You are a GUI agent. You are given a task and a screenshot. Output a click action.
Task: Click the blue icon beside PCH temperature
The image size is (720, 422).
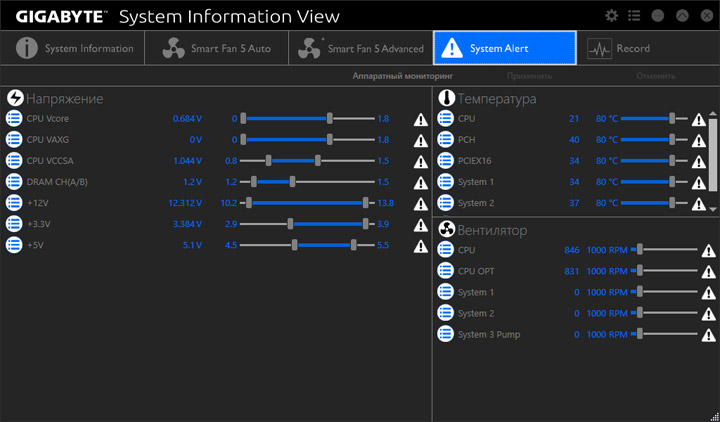point(446,139)
